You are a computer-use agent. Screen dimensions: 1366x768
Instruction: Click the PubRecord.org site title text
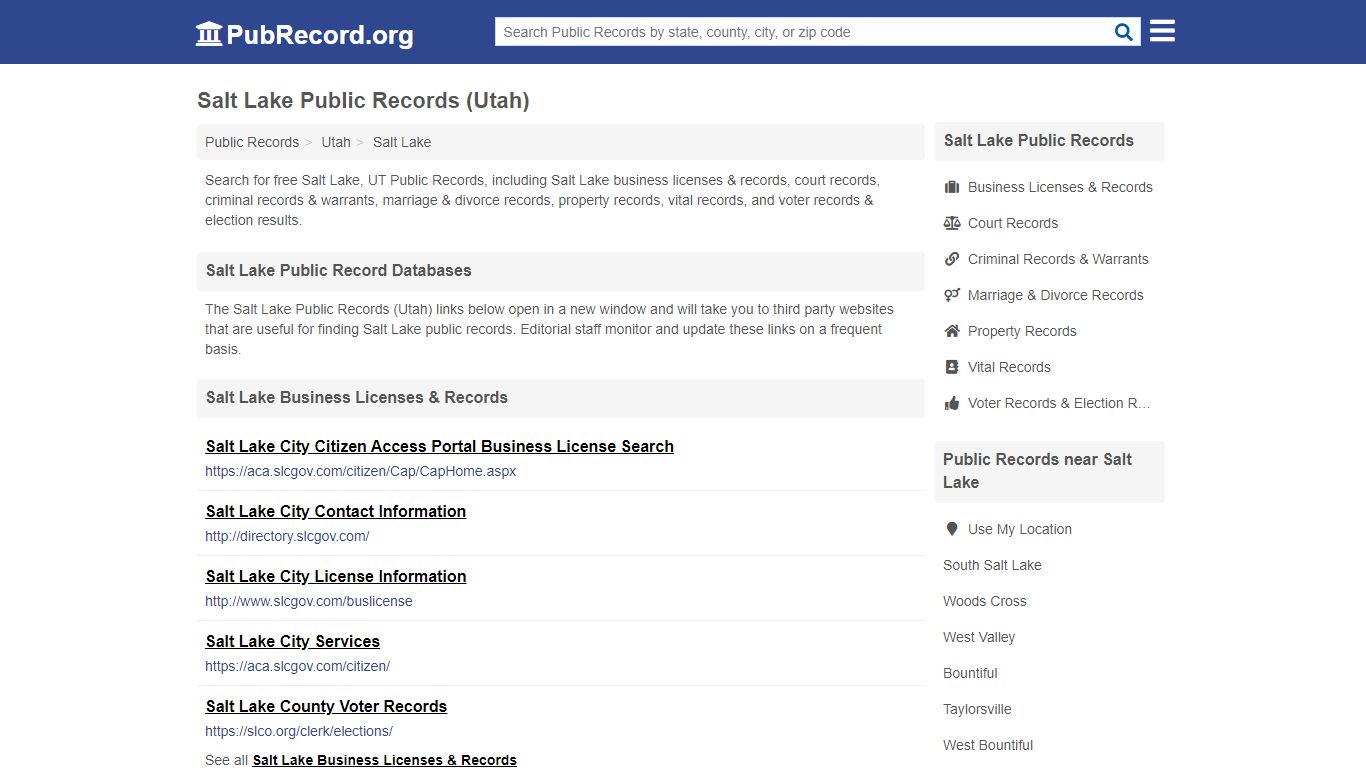[320, 35]
